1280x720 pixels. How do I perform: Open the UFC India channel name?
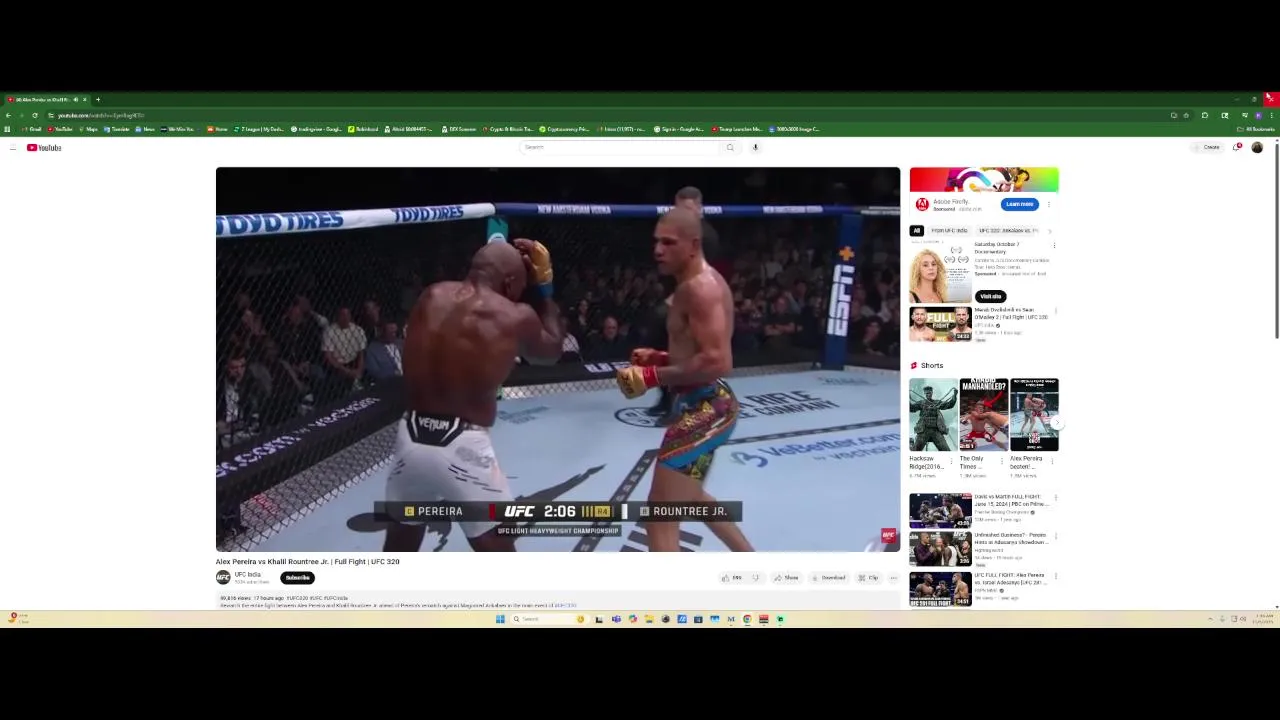click(247, 574)
